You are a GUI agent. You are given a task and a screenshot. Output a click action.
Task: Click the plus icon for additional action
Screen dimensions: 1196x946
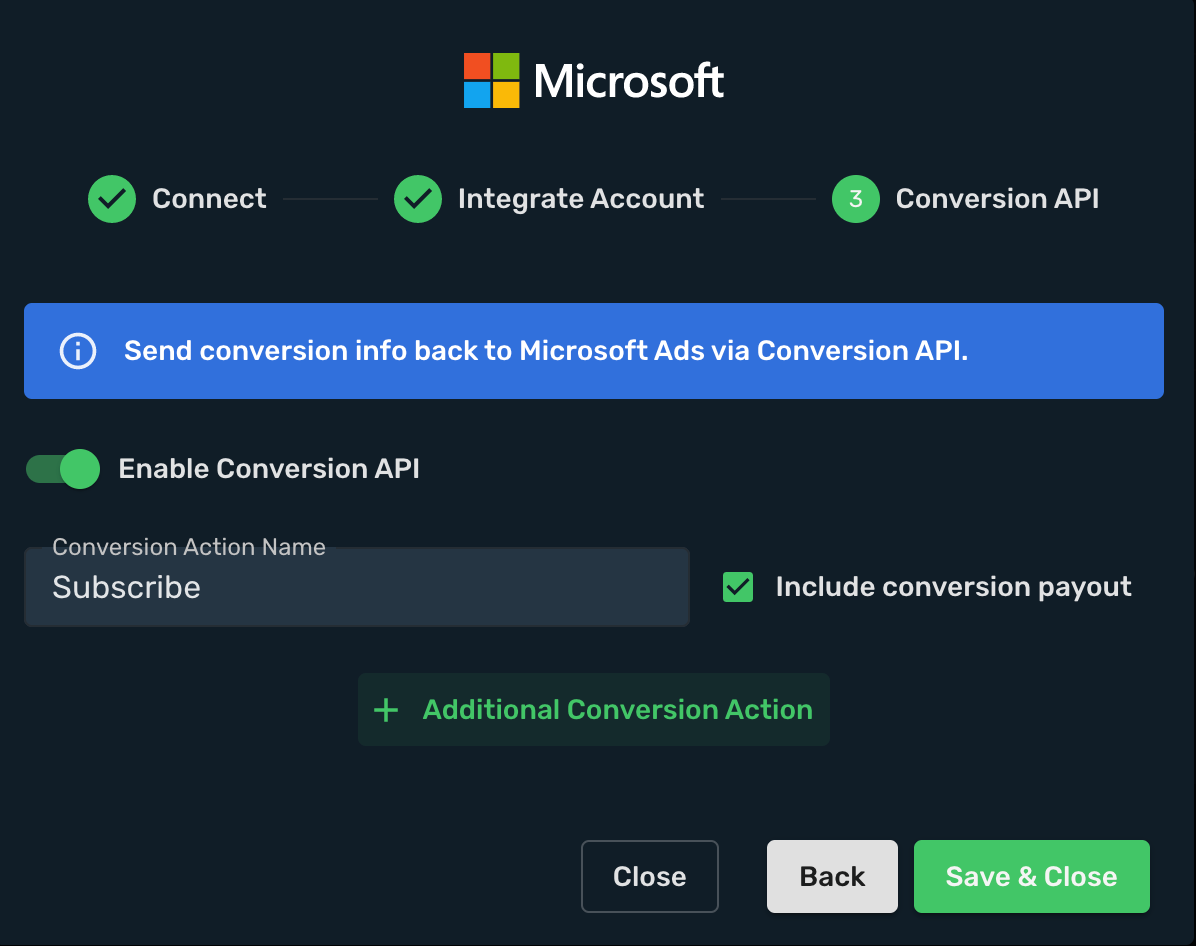click(x=386, y=710)
